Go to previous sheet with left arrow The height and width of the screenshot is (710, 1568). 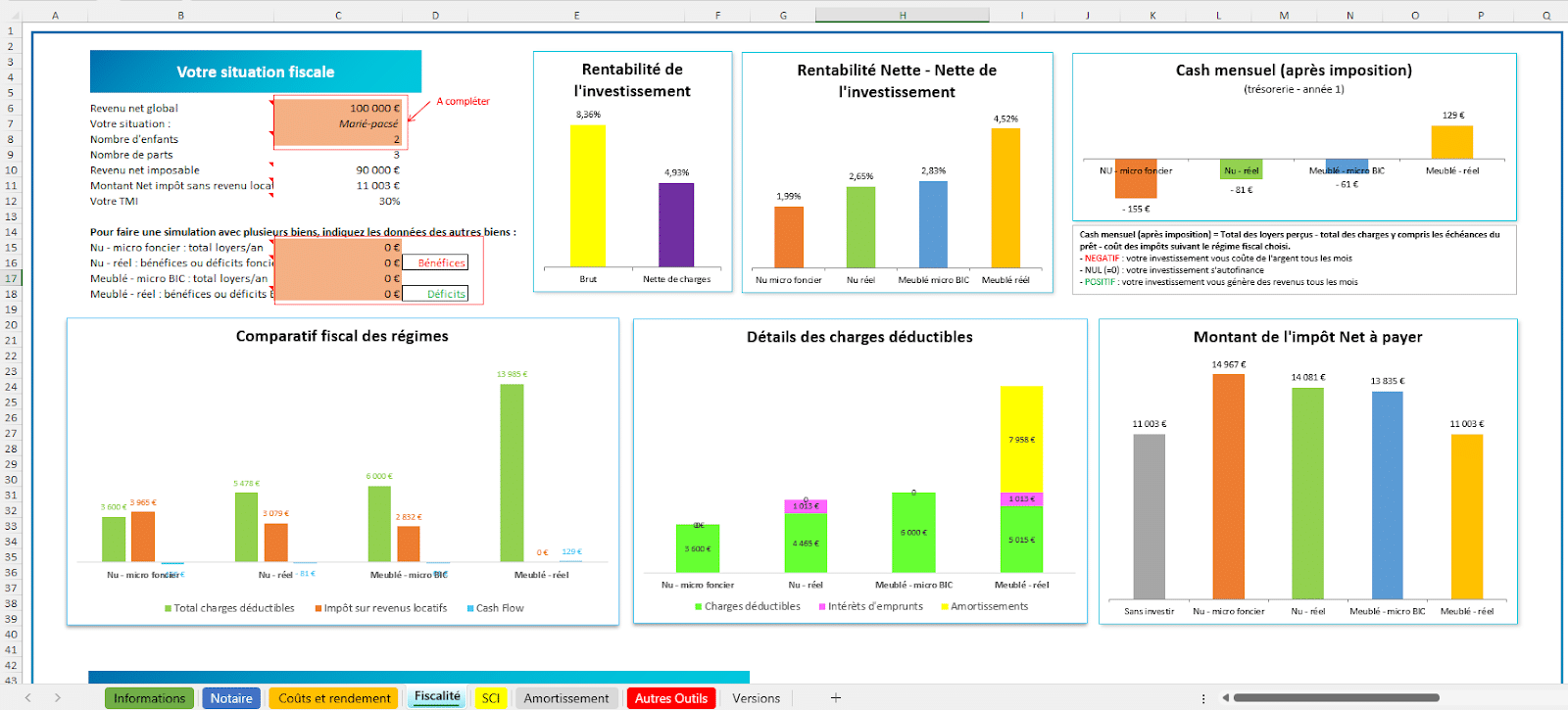[x=27, y=698]
